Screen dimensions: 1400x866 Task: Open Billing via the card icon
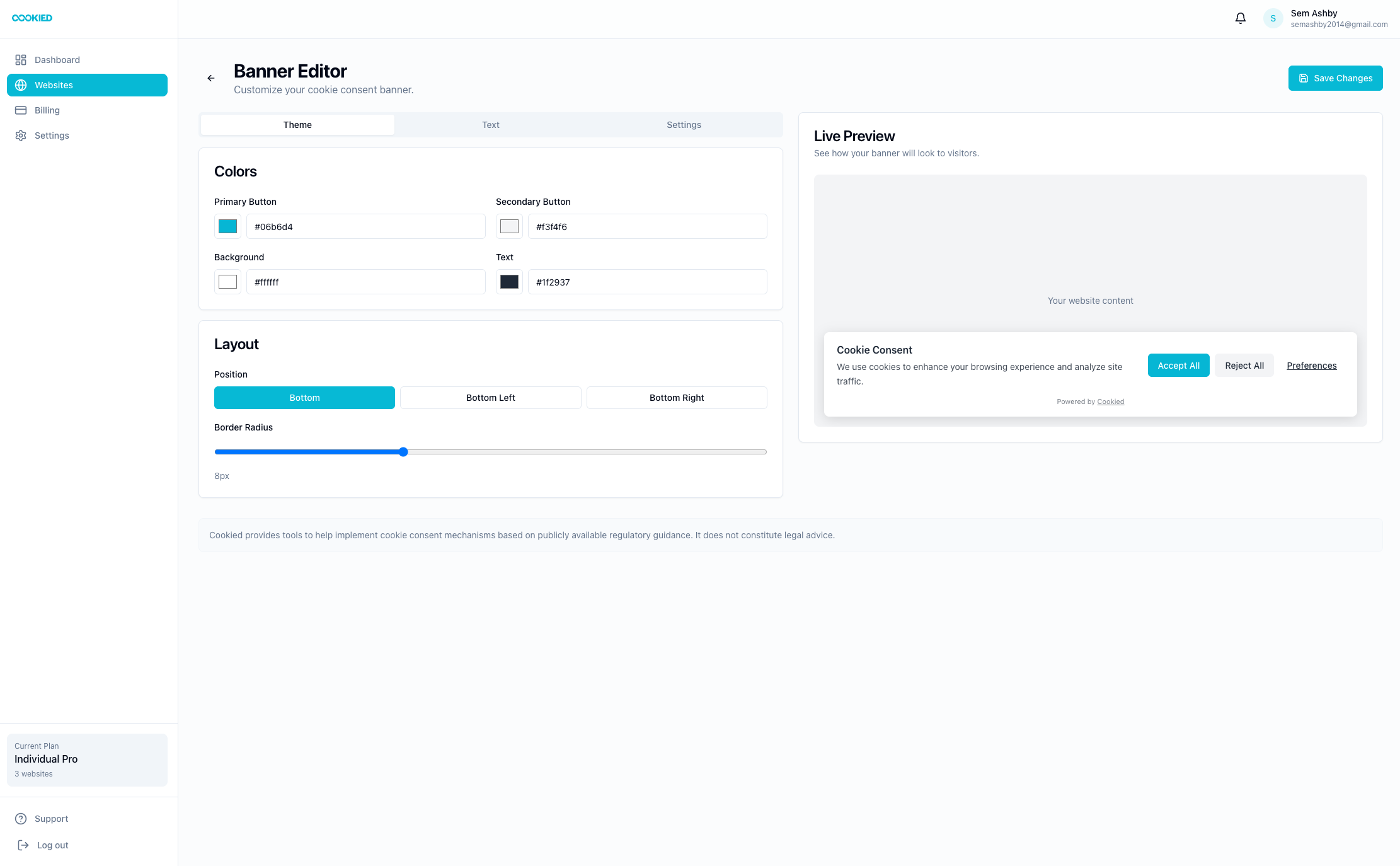tap(21, 110)
